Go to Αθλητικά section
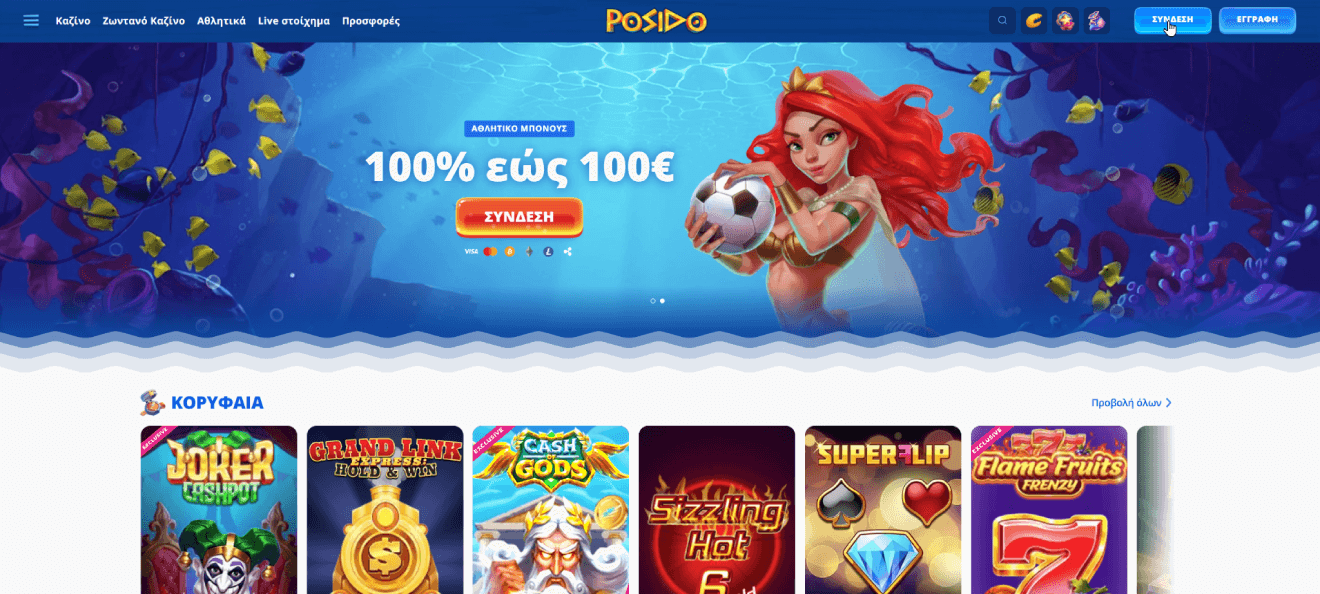Viewport: 1320px width, 594px height. (221, 21)
